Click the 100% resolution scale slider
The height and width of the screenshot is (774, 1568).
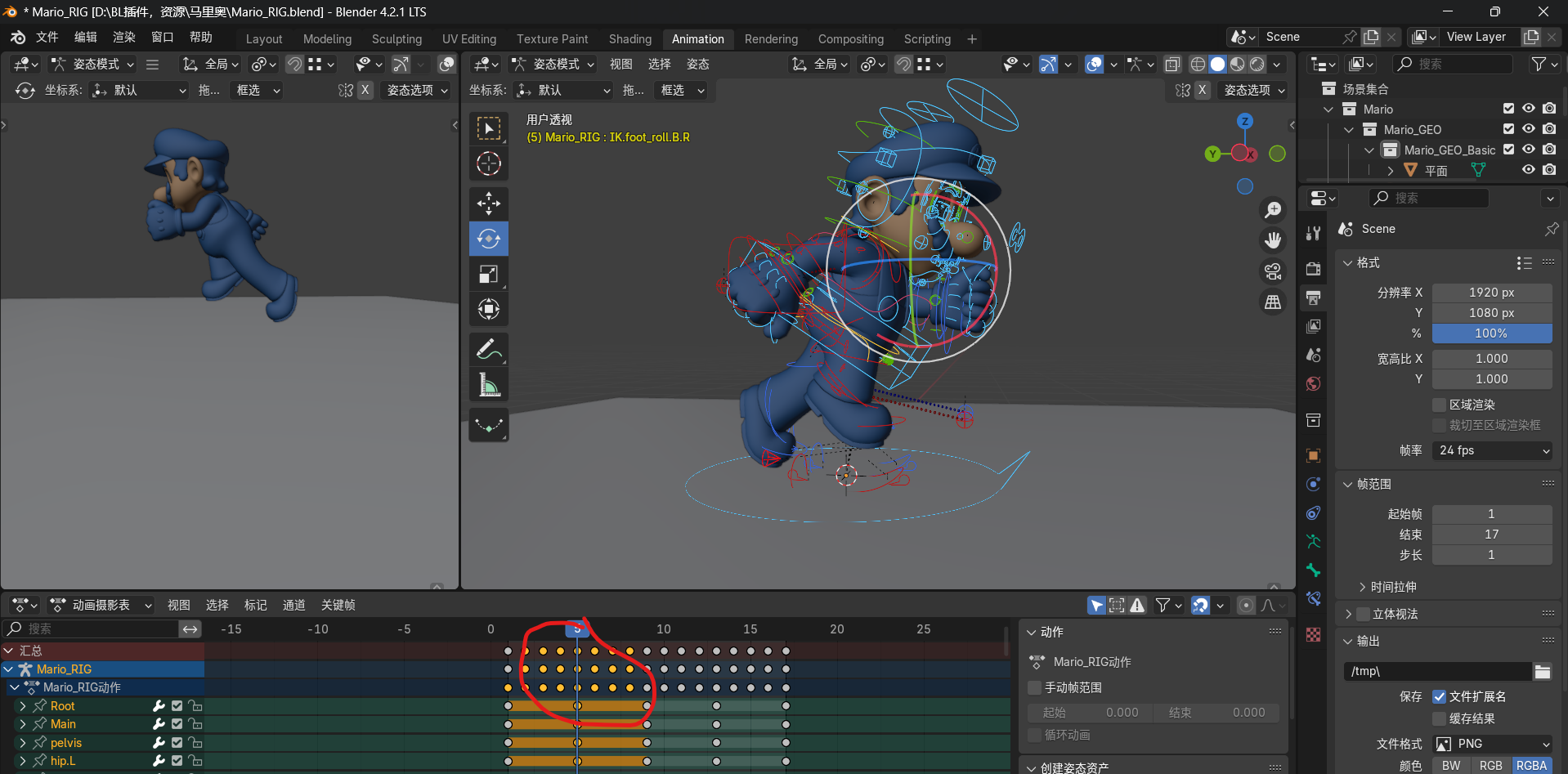tap(1492, 333)
